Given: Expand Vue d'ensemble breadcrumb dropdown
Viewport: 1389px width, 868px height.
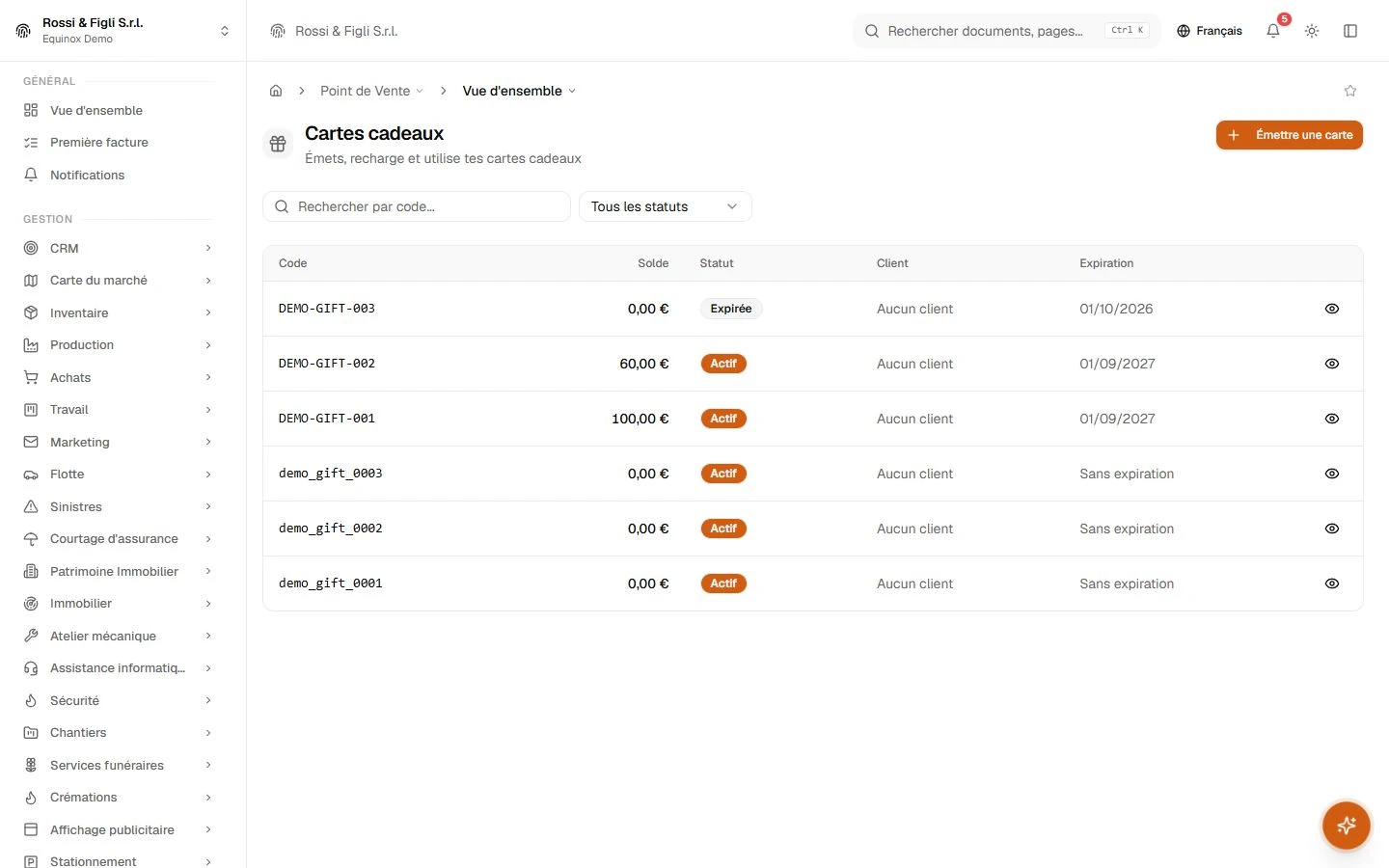Looking at the screenshot, I should (x=519, y=91).
